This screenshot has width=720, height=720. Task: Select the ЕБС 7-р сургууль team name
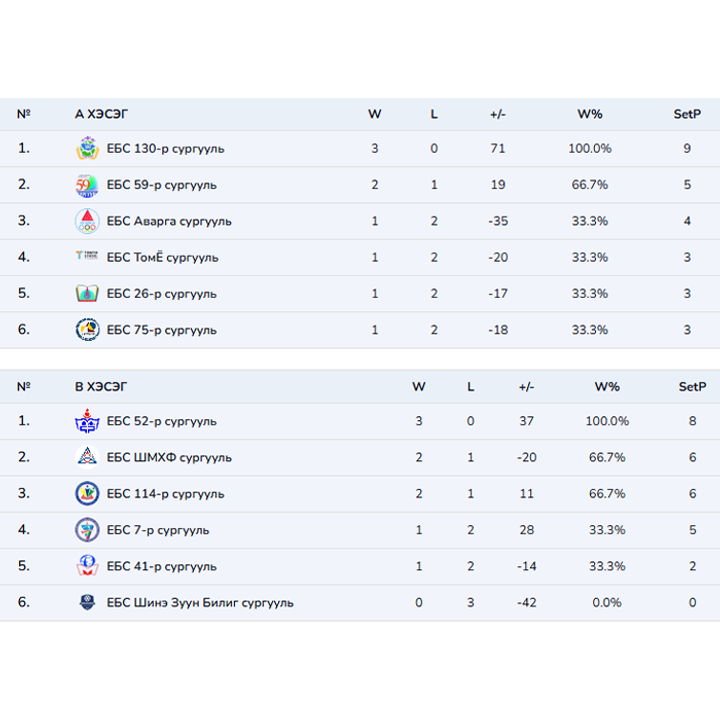[x=158, y=530]
